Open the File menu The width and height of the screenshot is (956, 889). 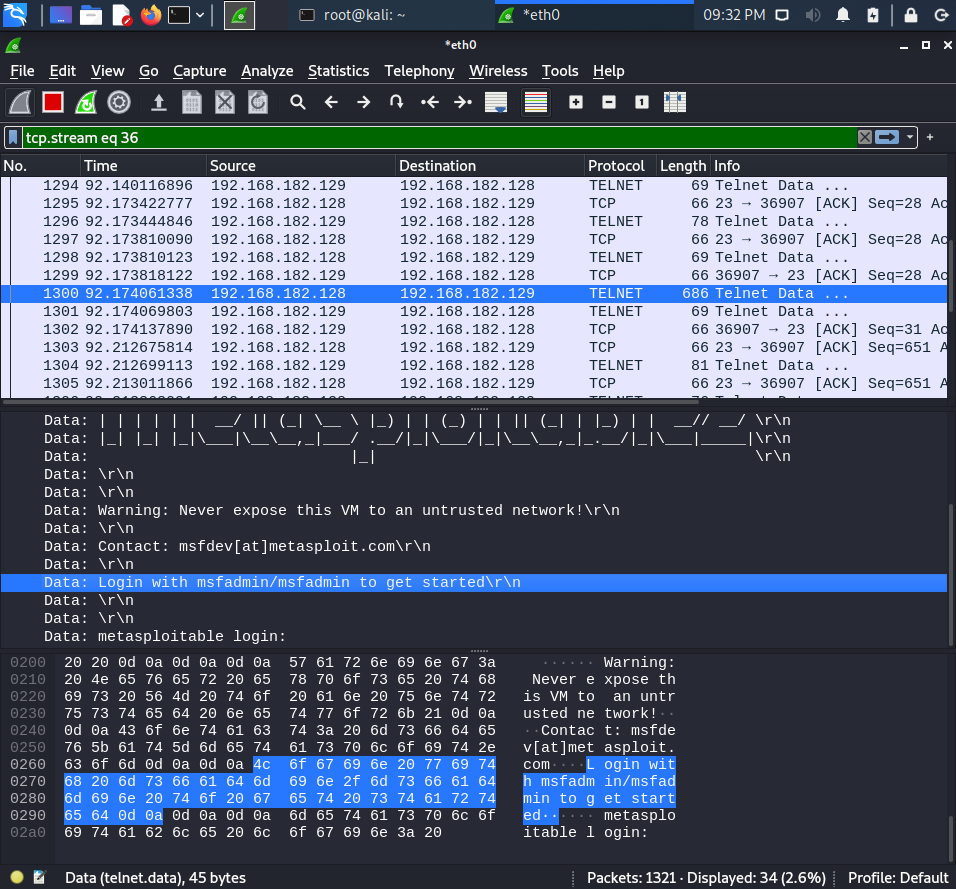pyautogui.click(x=22, y=71)
